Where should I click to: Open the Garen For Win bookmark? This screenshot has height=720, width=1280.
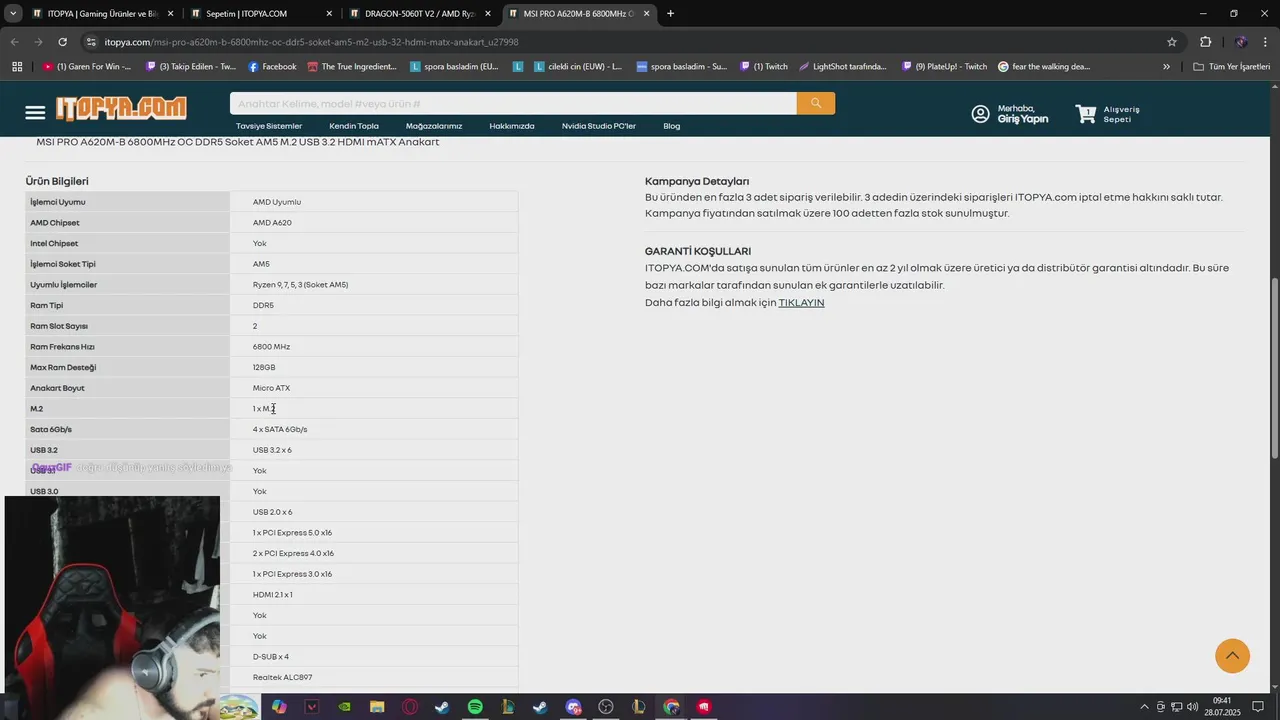click(86, 67)
